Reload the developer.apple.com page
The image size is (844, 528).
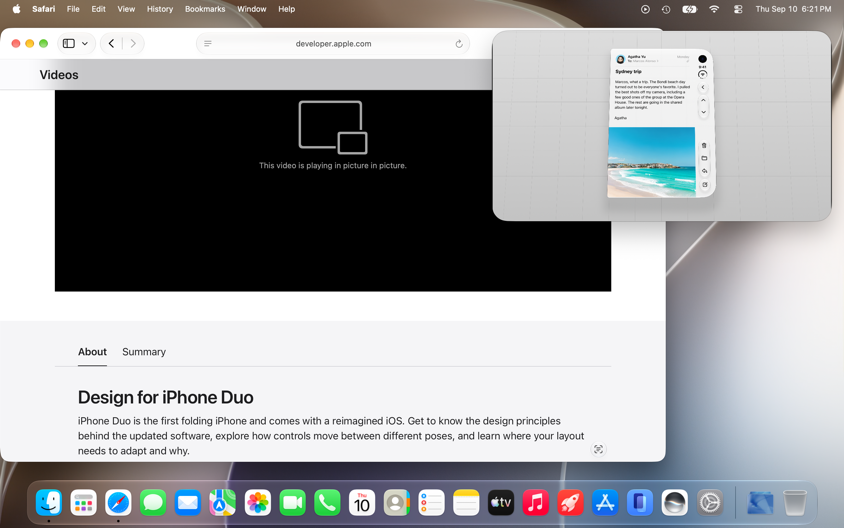point(459,44)
